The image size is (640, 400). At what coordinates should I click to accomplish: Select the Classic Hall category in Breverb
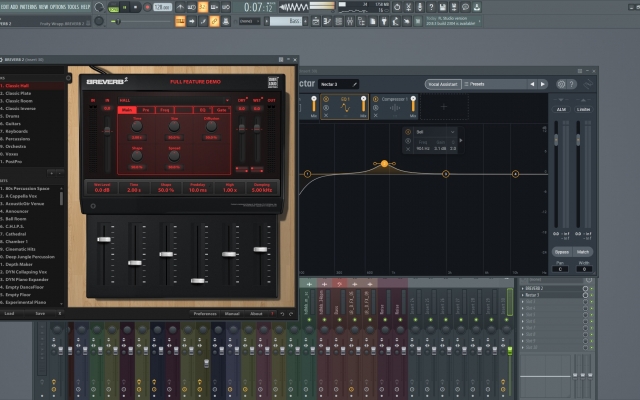point(32,86)
